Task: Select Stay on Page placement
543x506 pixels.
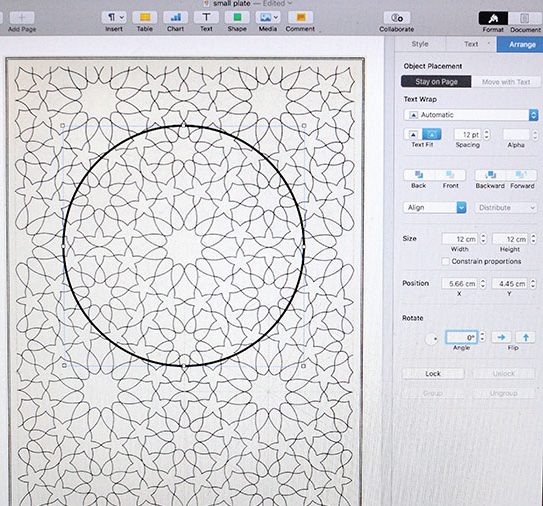Action: click(436, 82)
